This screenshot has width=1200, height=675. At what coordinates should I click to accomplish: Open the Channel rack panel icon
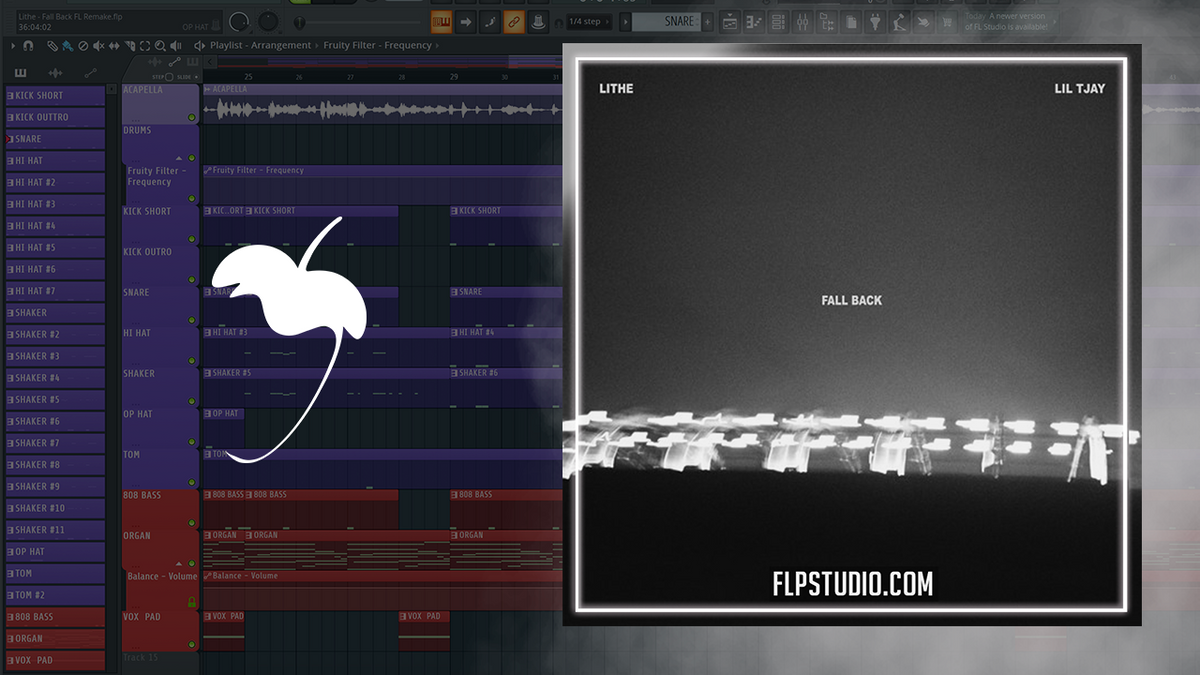tap(778, 21)
